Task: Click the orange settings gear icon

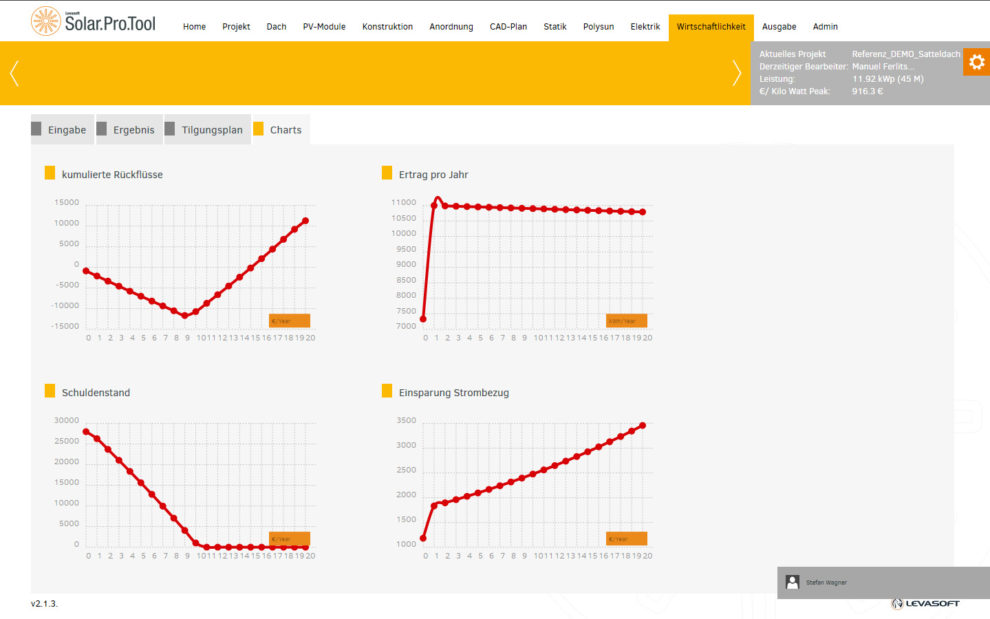Action: 976,62
